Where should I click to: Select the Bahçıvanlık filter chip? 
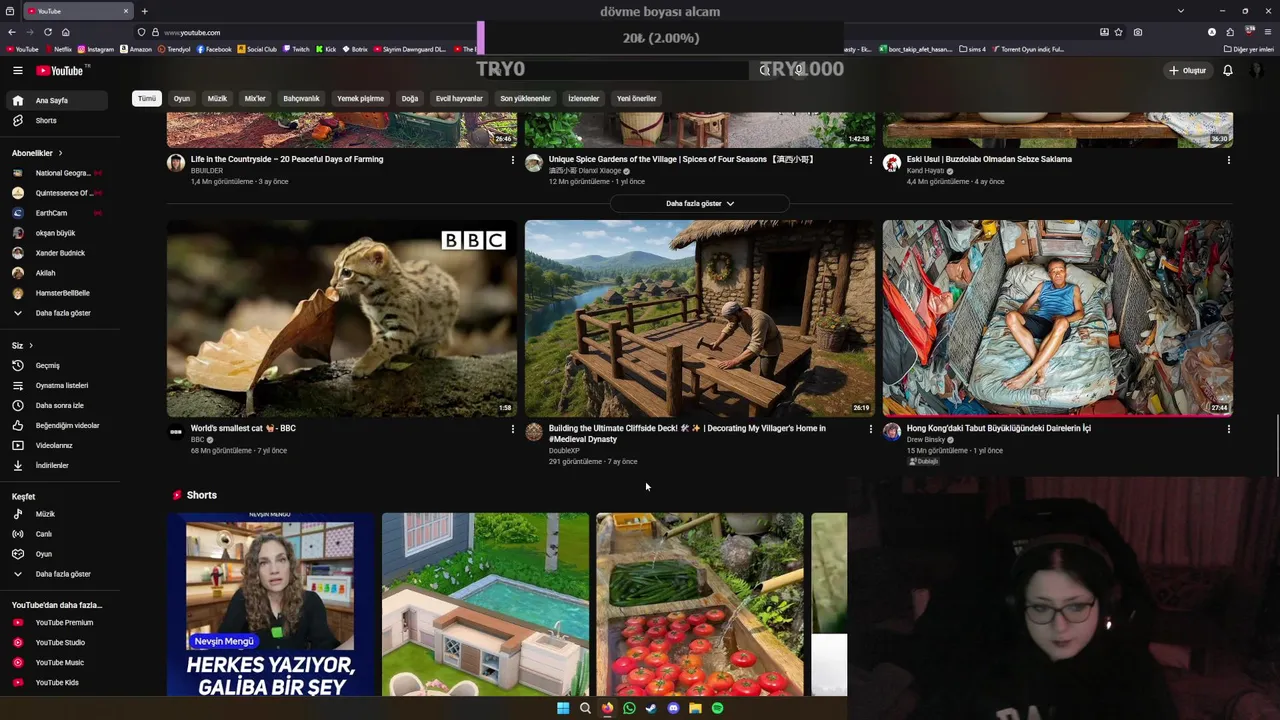point(301,98)
